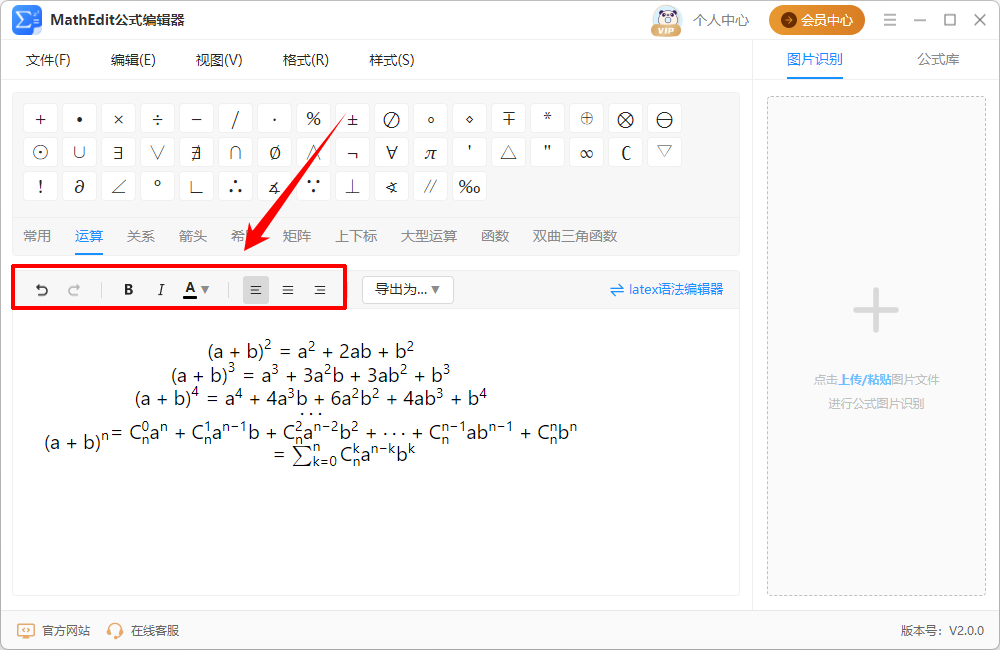The image size is (1000, 650).
Task: Switch to the 箭头 symbol tab
Action: click(193, 236)
